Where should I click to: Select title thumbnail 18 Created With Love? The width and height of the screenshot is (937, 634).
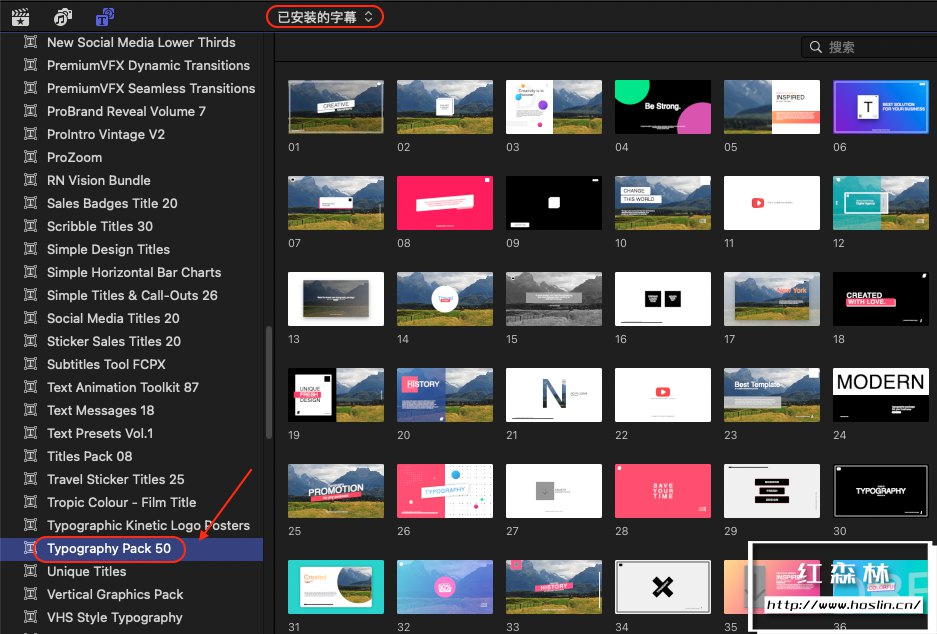pyautogui.click(x=881, y=299)
